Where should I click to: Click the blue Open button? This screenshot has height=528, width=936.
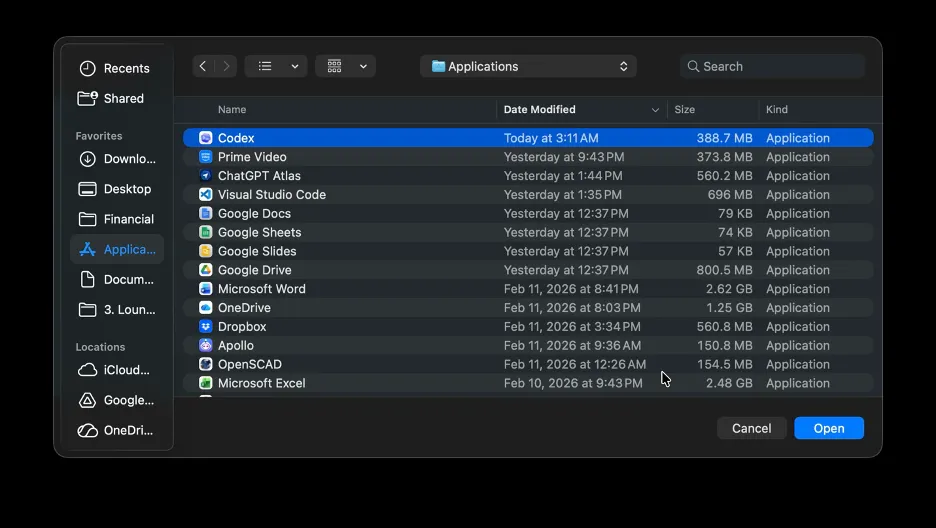(x=829, y=428)
